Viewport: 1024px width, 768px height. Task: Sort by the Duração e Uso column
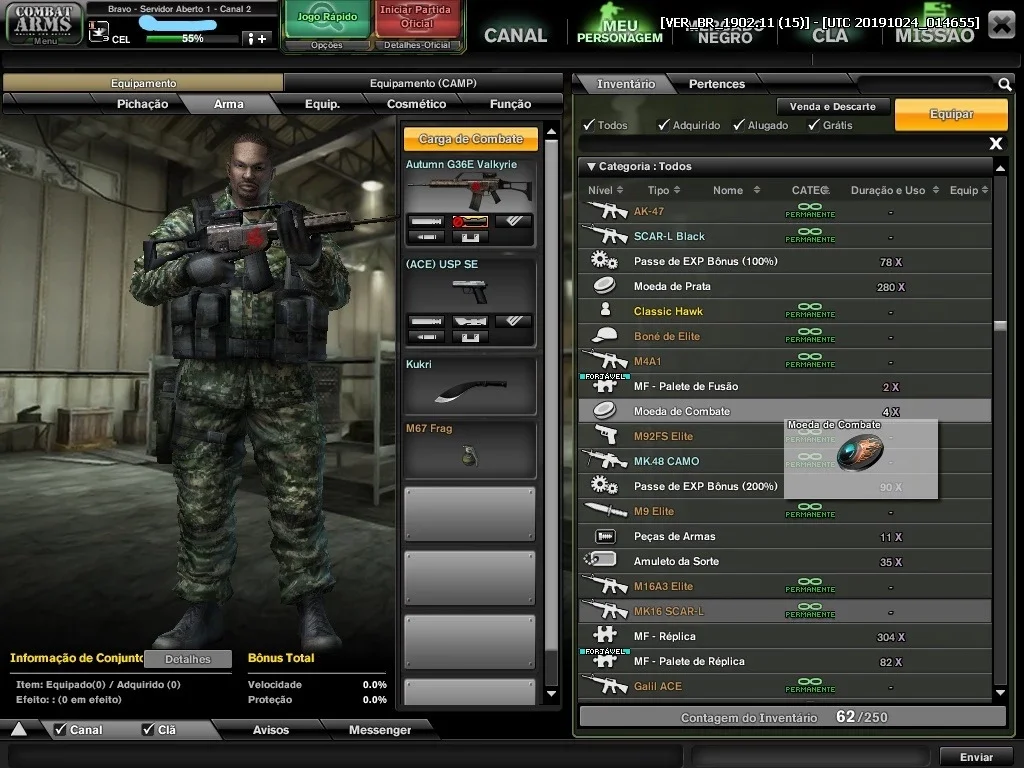[x=895, y=190]
